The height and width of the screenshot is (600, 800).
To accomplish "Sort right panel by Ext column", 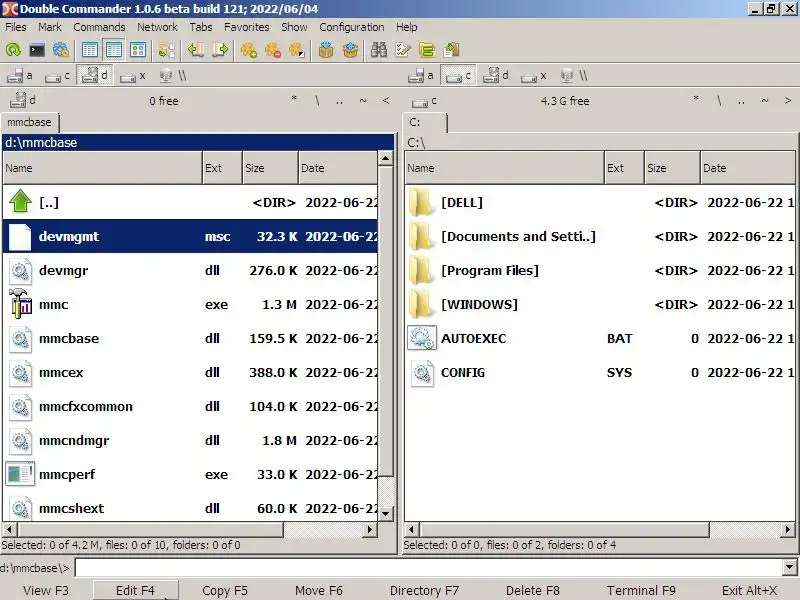I will tap(623, 168).
